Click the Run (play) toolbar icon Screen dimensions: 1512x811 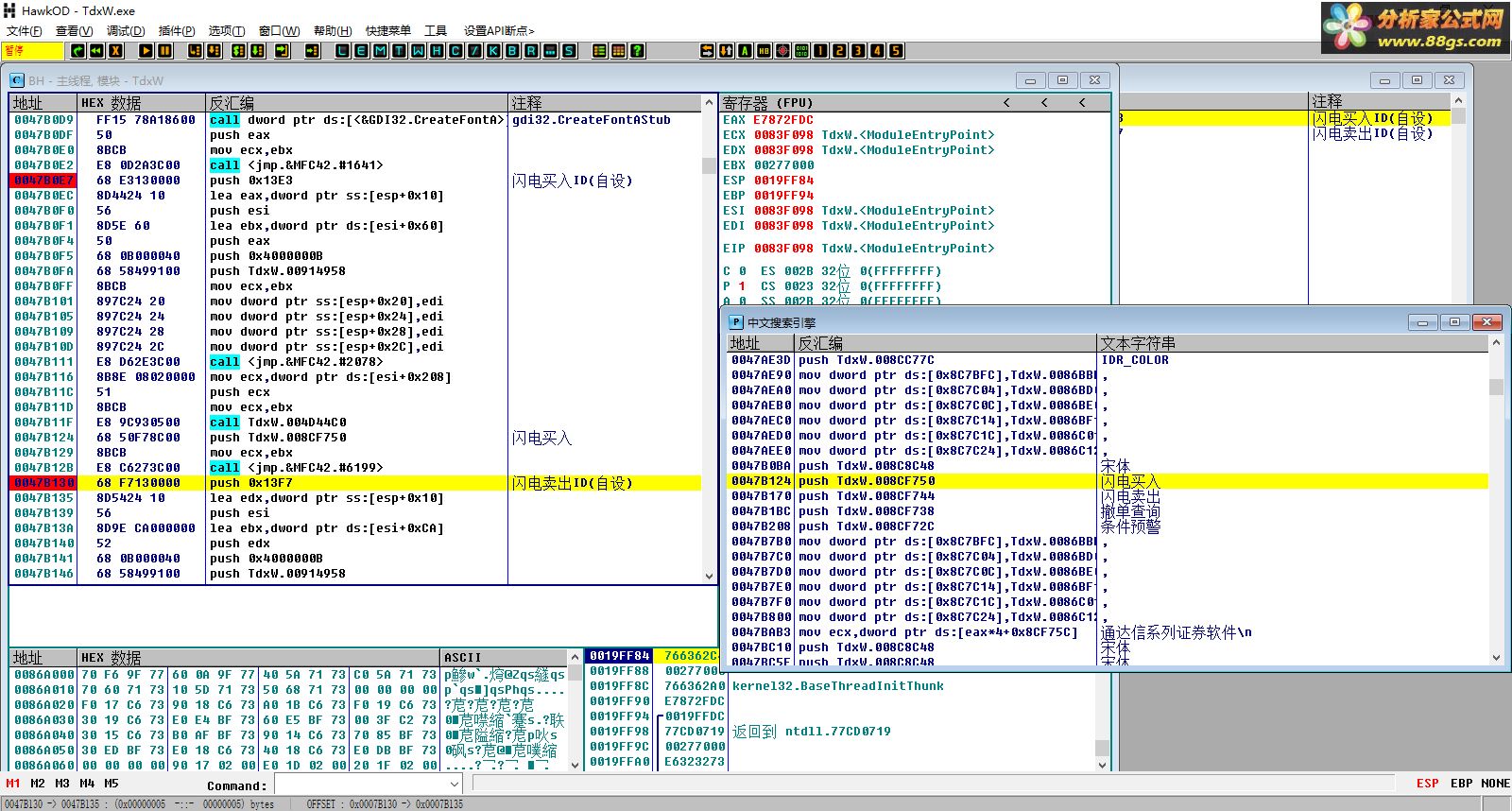[146, 51]
